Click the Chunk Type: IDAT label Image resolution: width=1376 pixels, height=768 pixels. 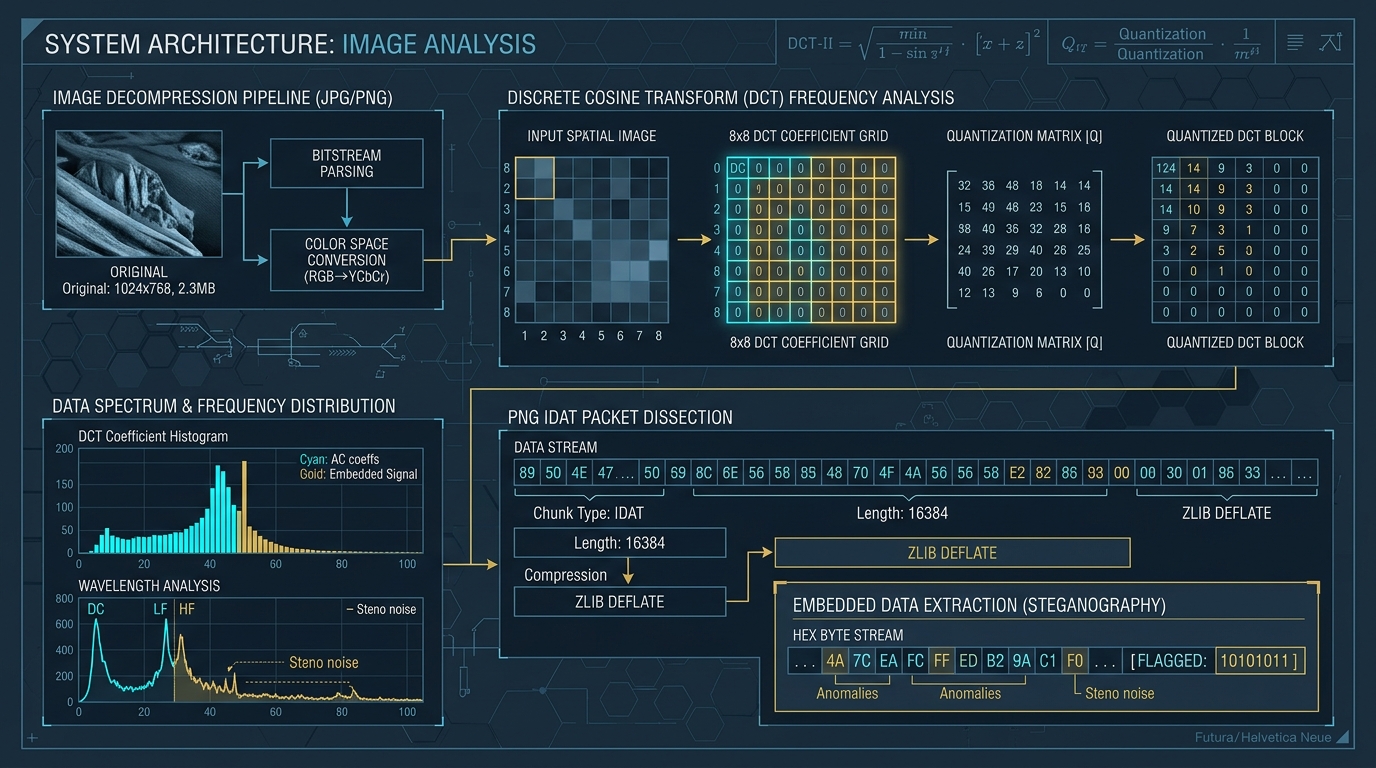click(588, 513)
